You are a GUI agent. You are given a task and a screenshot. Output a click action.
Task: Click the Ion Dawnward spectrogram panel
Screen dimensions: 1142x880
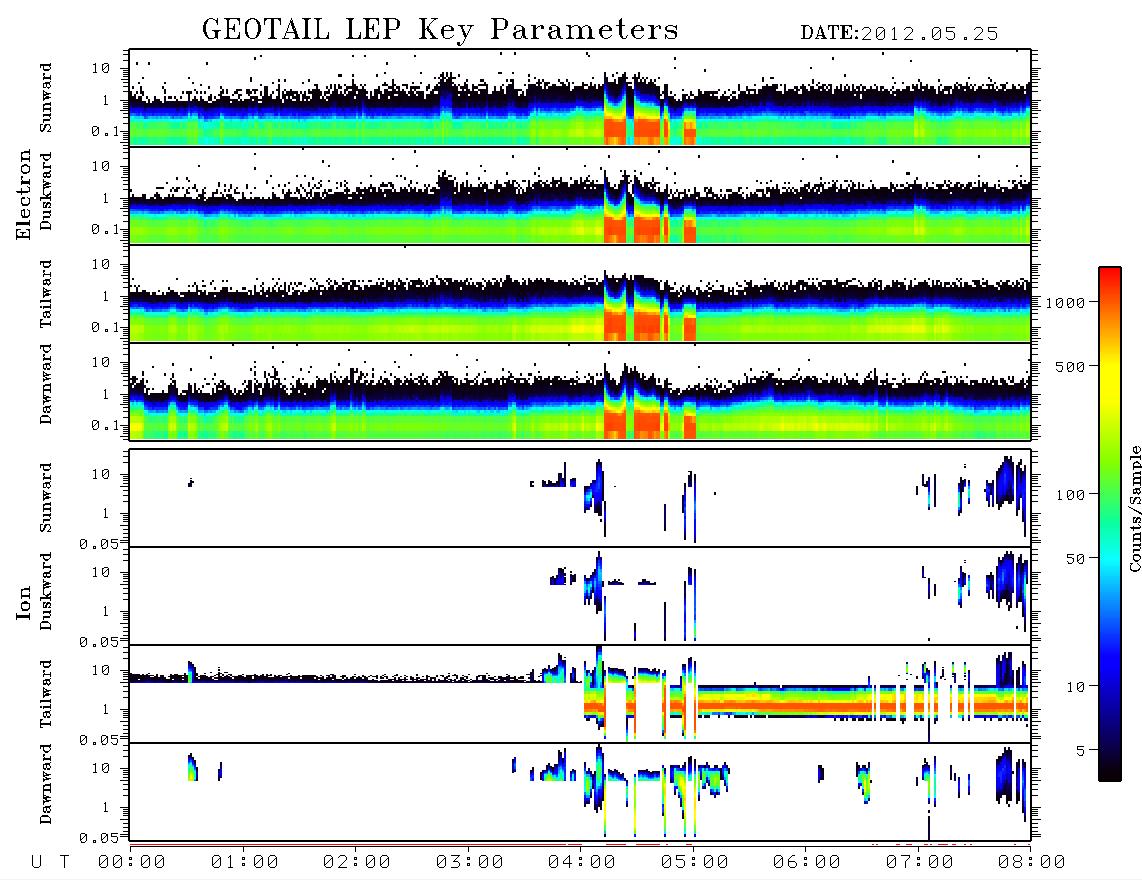pos(580,792)
